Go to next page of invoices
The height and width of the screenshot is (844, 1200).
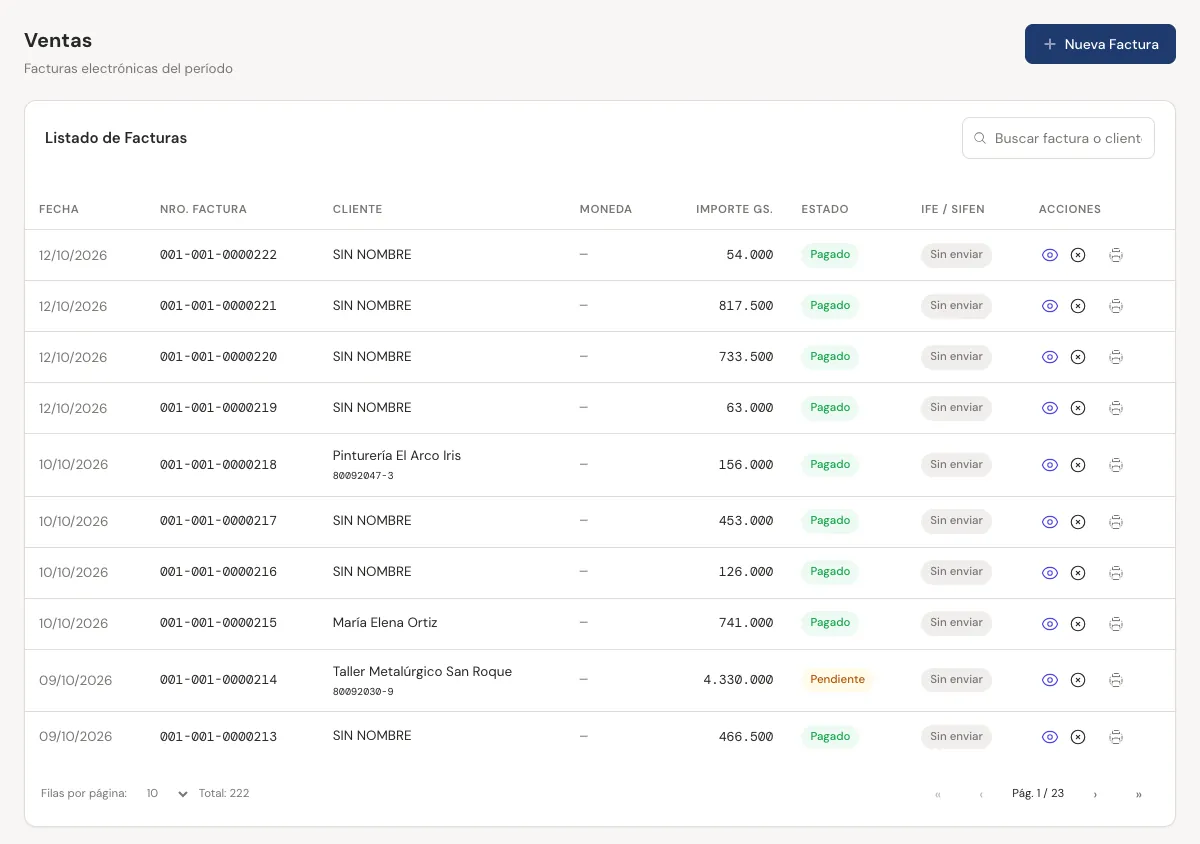(x=1095, y=794)
